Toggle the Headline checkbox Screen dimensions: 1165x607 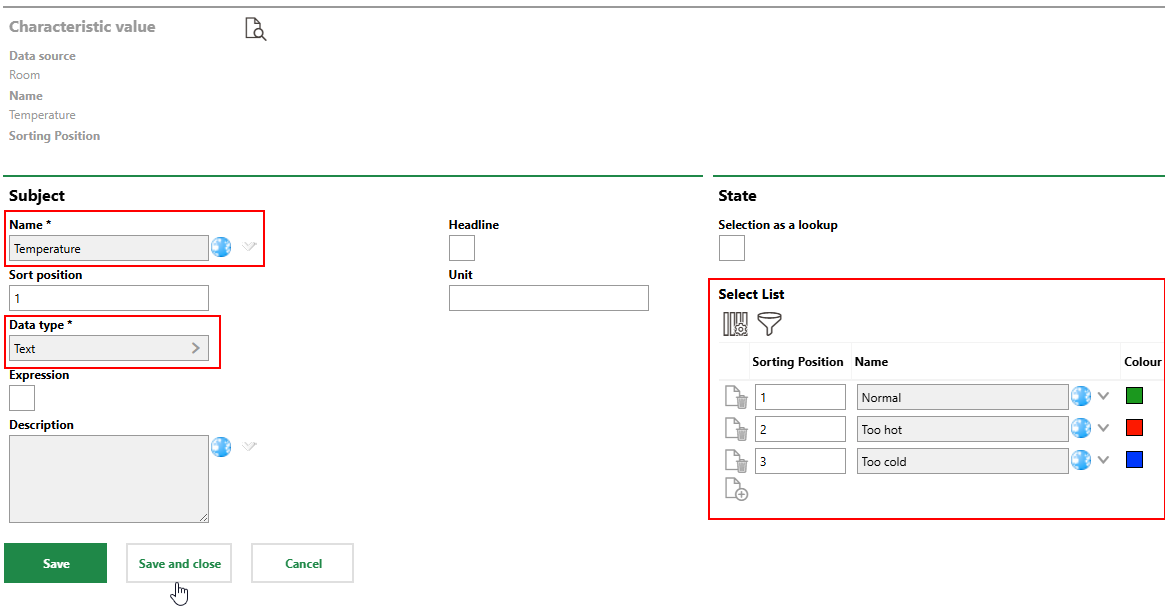click(x=462, y=248)
